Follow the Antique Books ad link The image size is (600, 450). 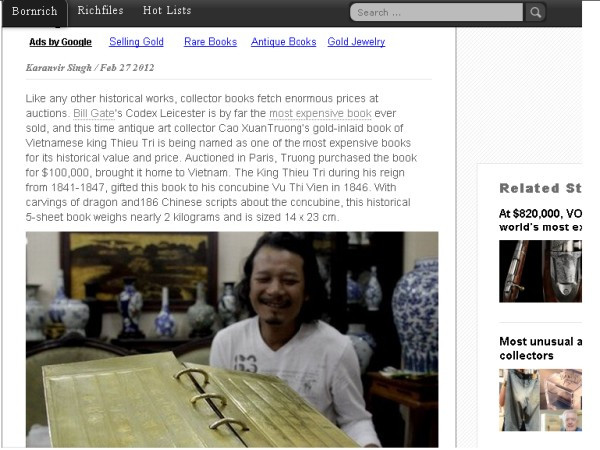pyautogui.click(x=284, y=42)
